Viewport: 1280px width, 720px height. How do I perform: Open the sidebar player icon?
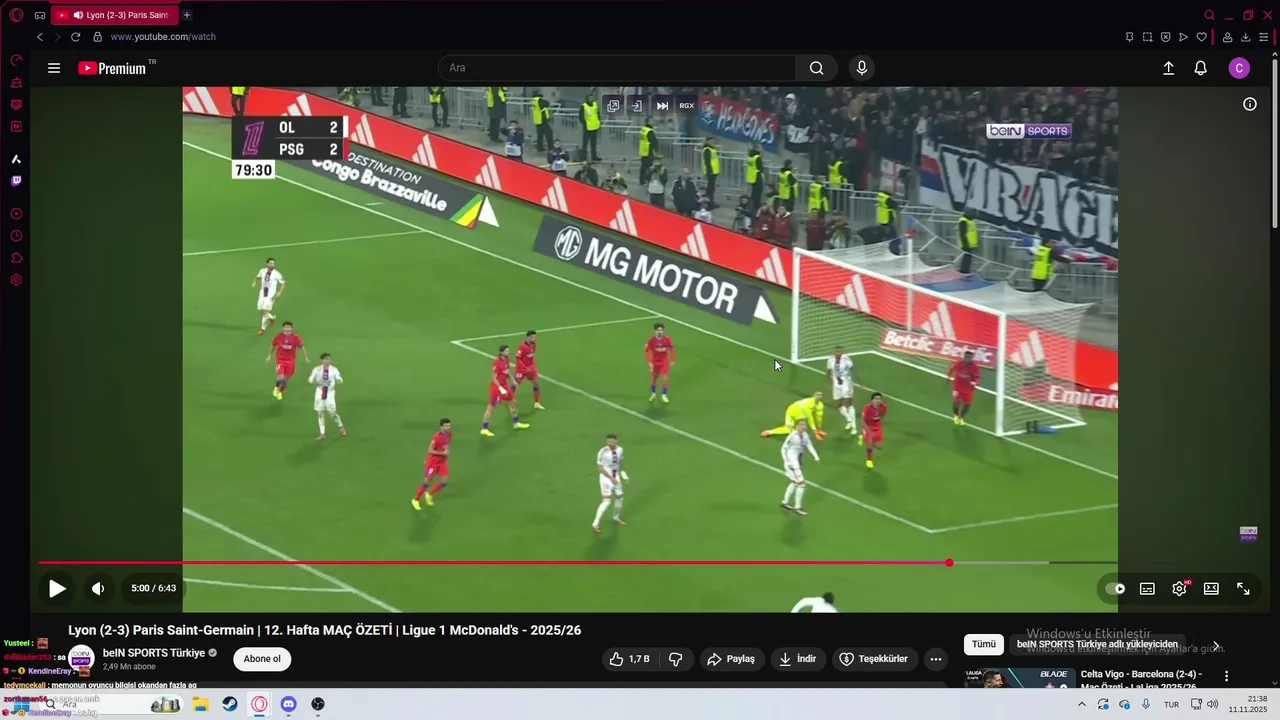click(x=16, y=214)
